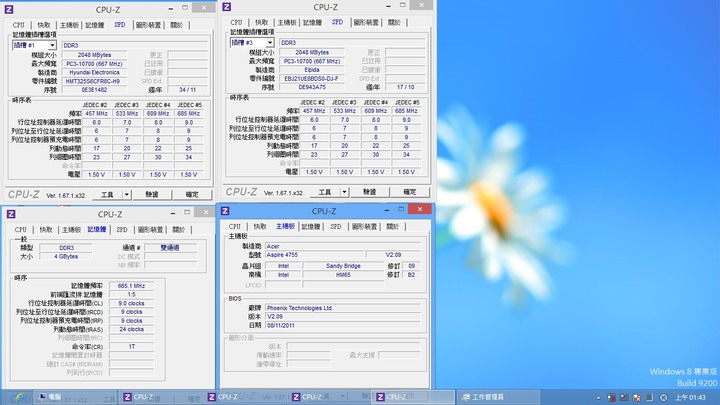Click the model value Aspire 4755
Image resolution: width=720 pixels, height=405 pixels.
click(314, 254)
